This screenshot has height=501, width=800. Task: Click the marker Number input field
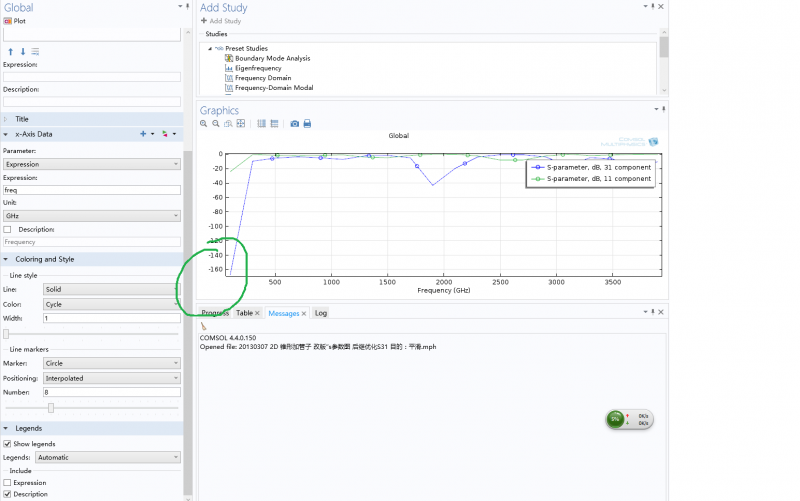112,392
